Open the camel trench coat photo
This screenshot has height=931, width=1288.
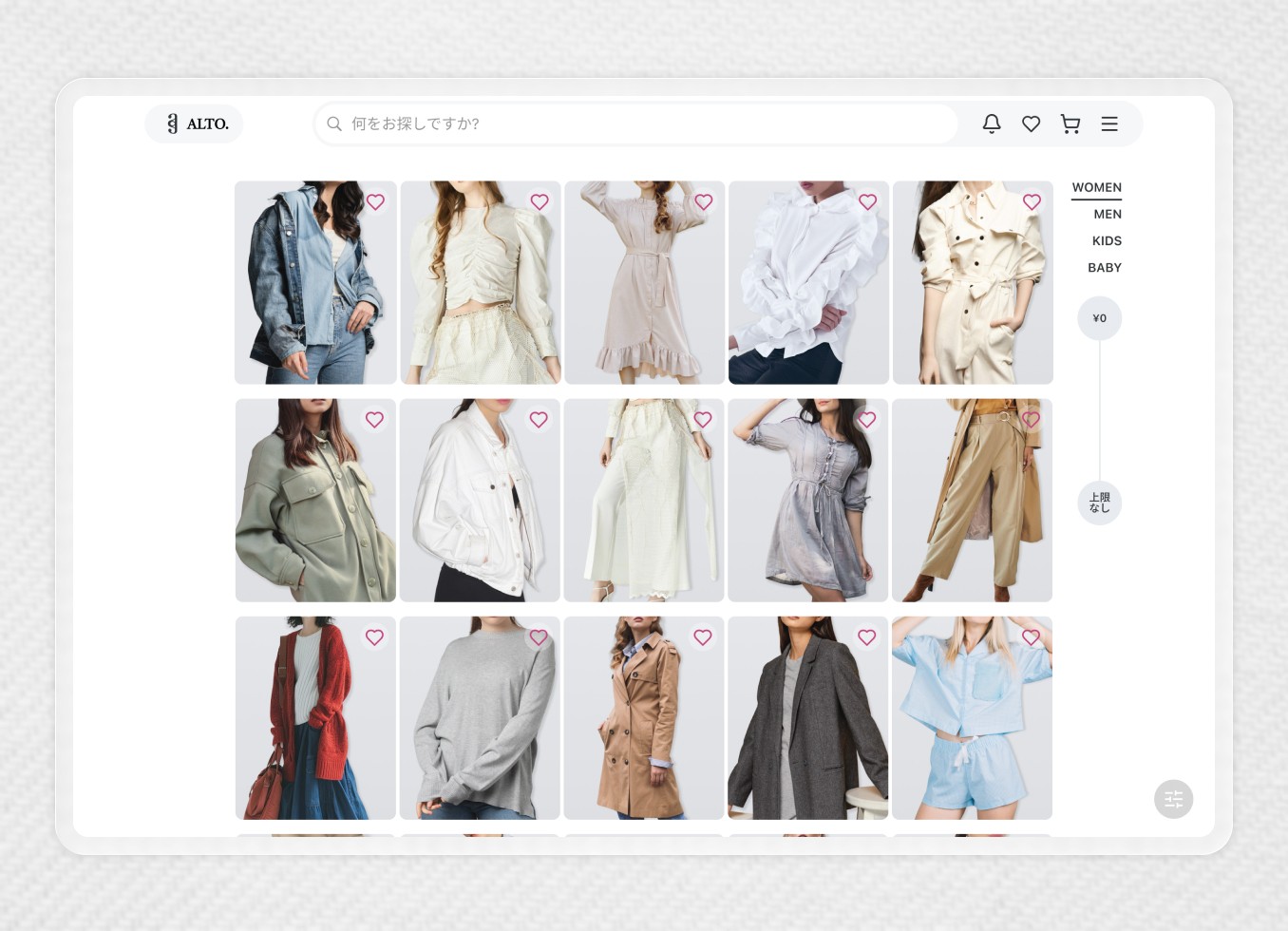pyautogui.click(x=644, y=718)
